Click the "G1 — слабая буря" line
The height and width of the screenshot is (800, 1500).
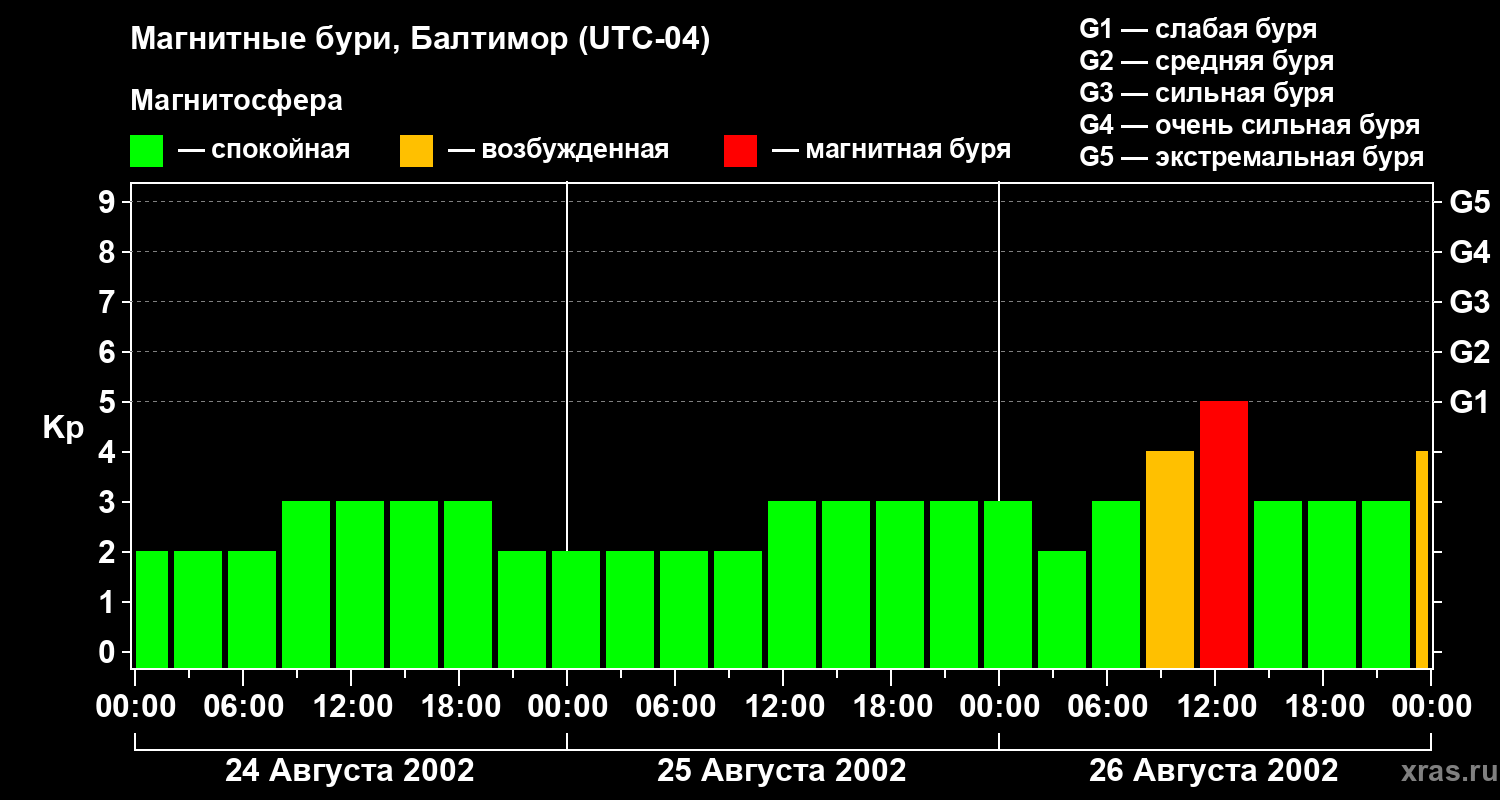point(1198,29)
